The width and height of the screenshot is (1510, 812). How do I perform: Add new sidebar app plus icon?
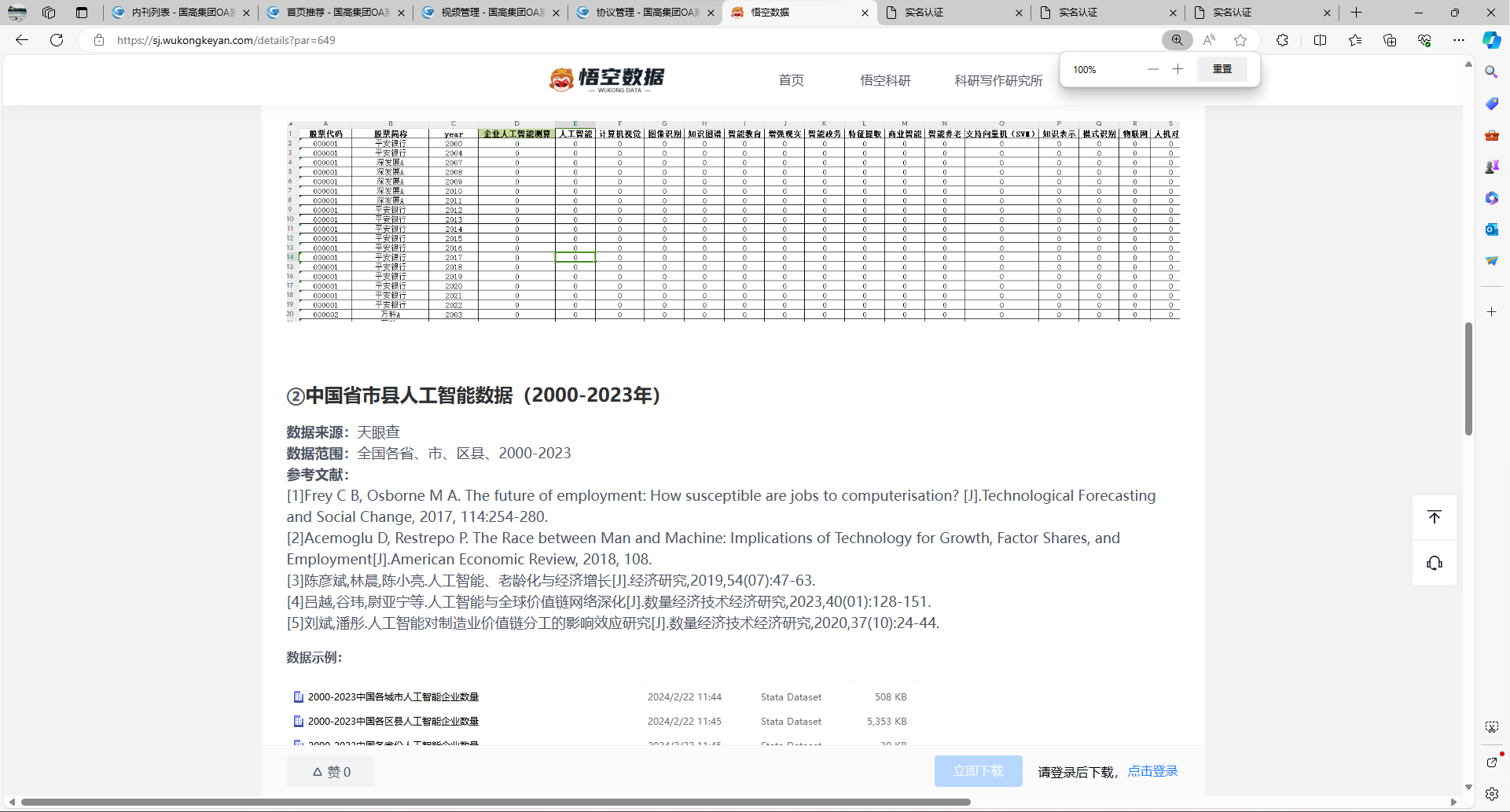[1492, 312]
